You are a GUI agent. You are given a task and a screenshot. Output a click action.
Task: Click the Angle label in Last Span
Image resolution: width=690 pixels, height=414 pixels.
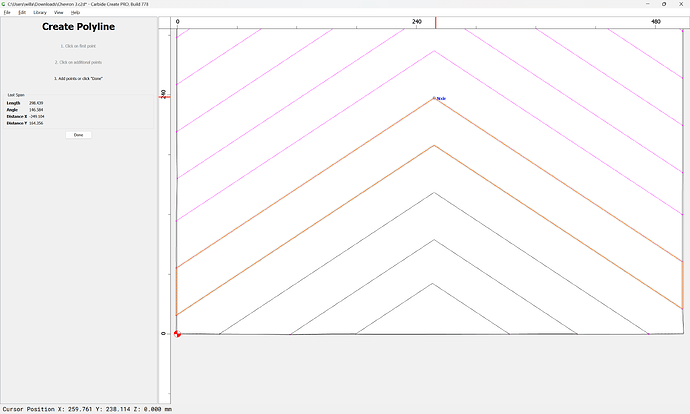point(12,110)
